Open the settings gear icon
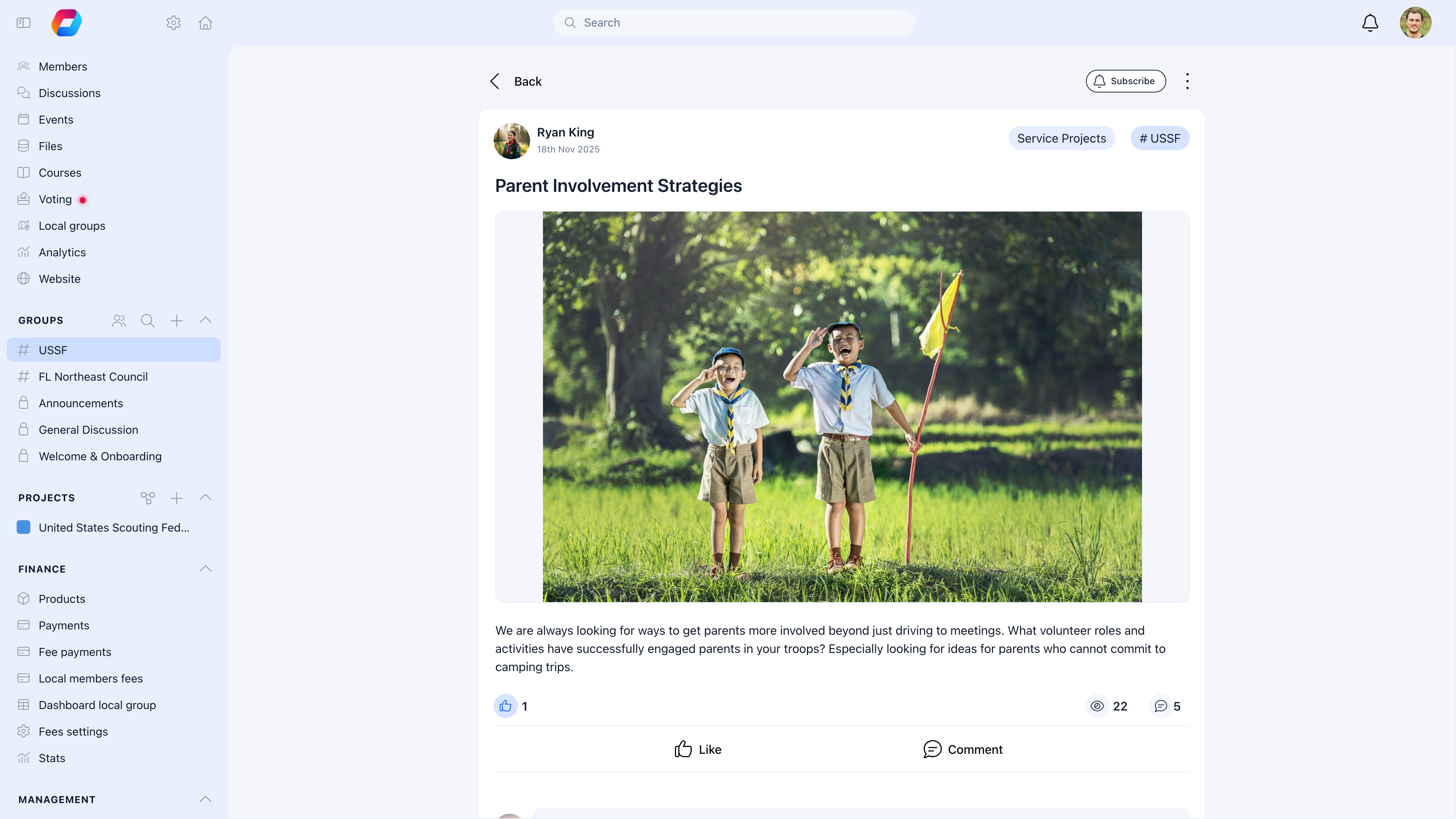The width and height of the screenshot is (1456, 819). [x=174, y=23]
